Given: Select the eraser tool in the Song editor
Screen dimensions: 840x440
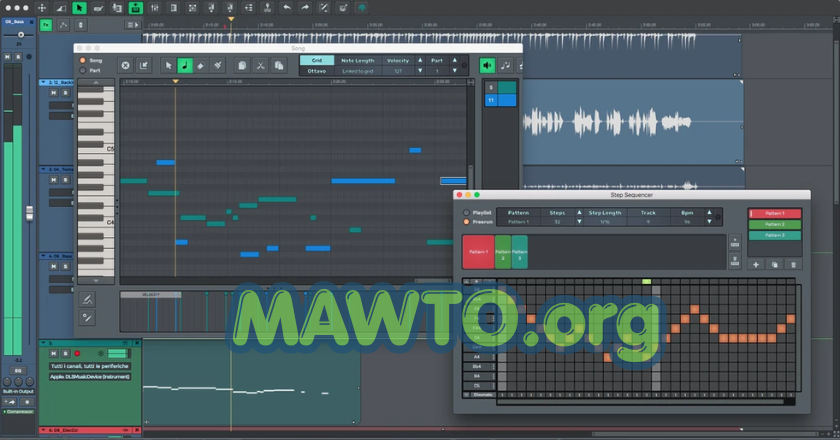Looking at the screenshot, I should [x=201, y=65].
